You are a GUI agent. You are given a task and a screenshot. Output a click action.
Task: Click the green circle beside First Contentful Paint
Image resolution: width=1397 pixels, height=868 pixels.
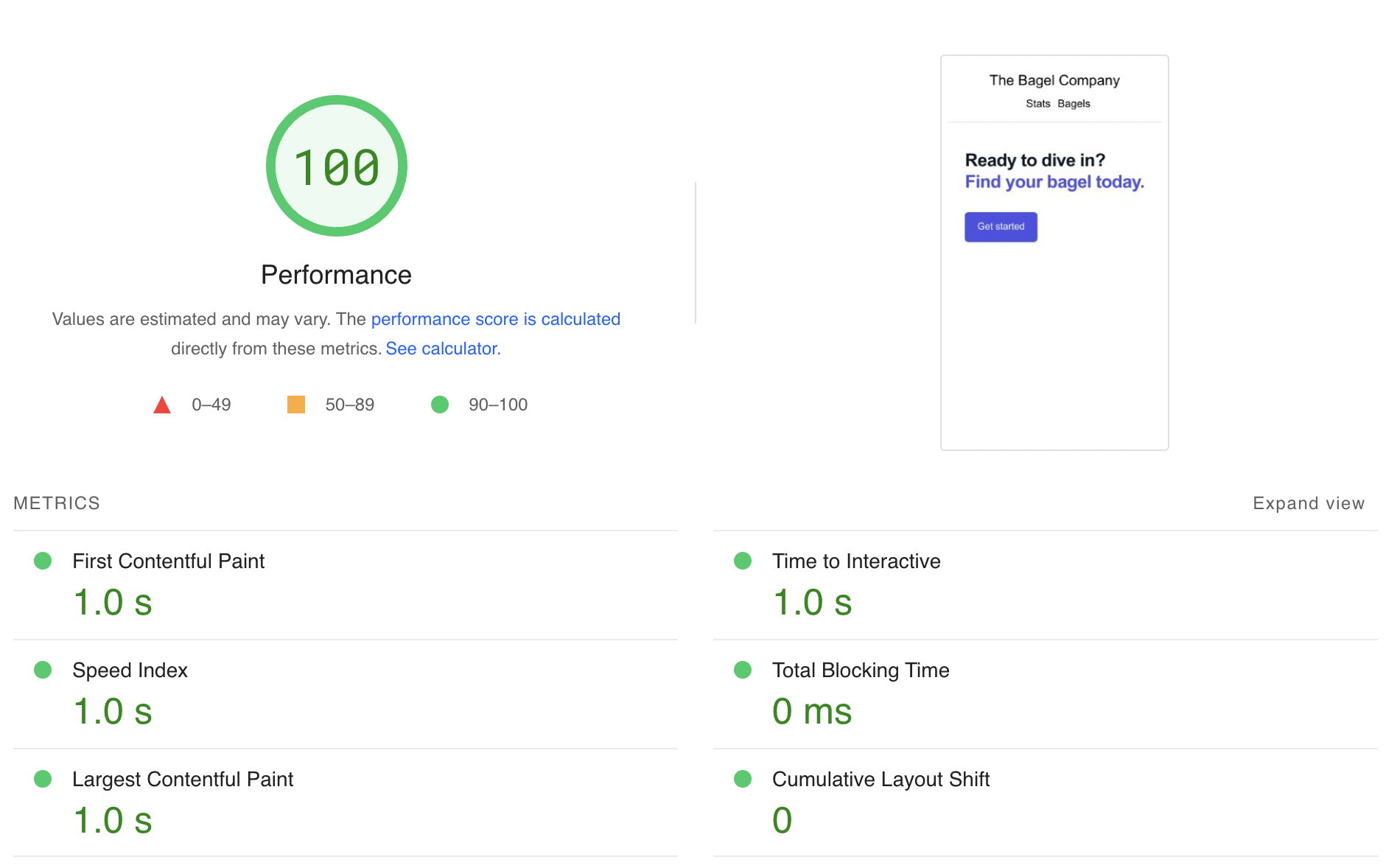coord(43,561)
